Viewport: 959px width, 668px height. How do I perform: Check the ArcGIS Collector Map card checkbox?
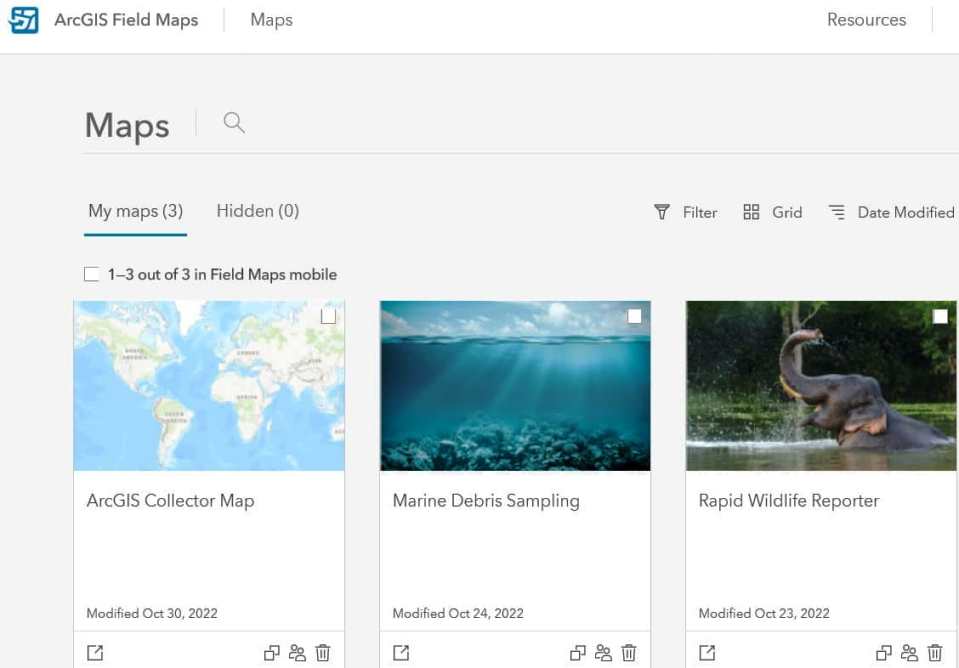[x=328, y=316]
